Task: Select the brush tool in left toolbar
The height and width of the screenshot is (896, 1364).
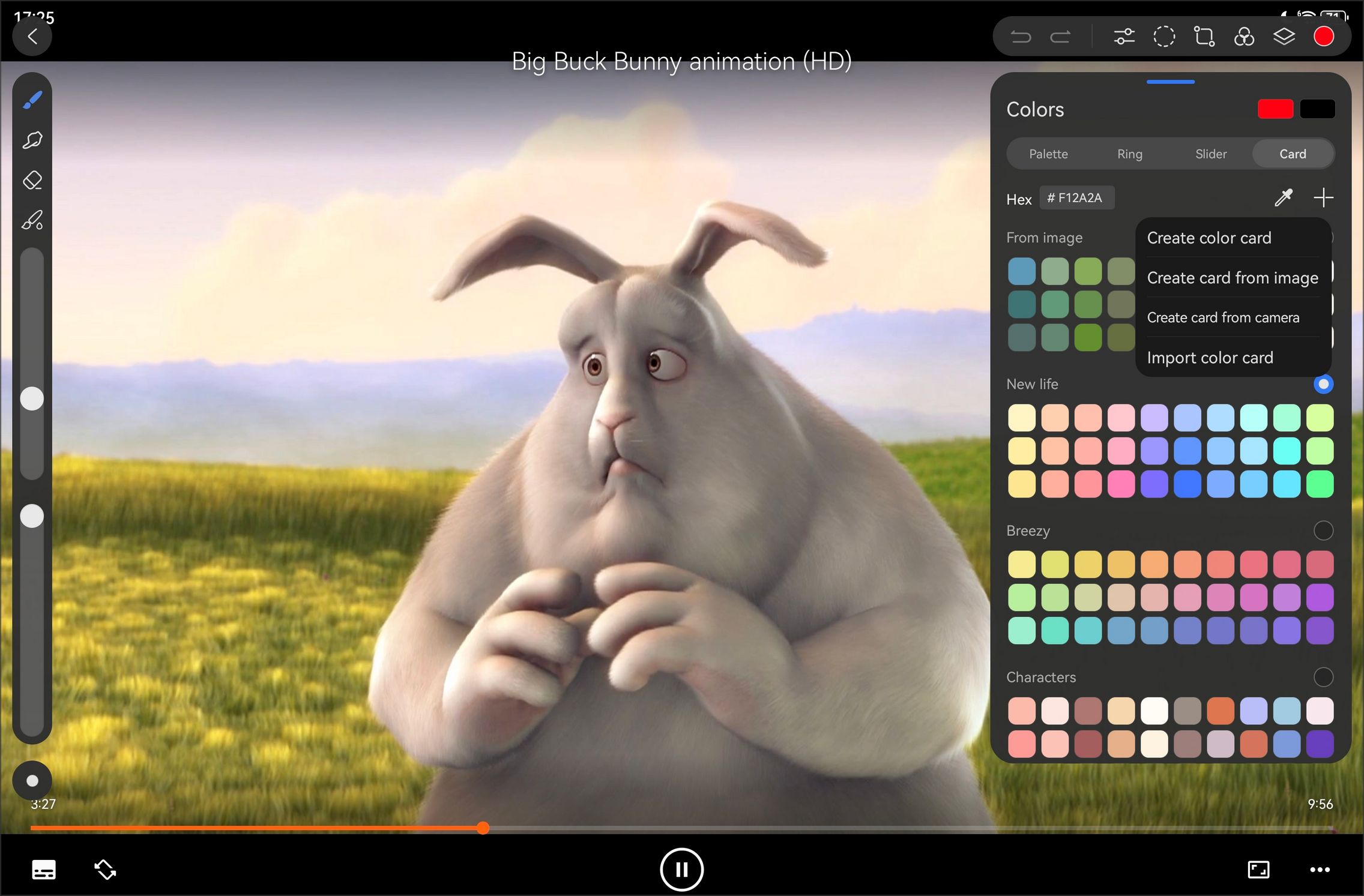Action: pyautogui.click(x=32, y=100)
